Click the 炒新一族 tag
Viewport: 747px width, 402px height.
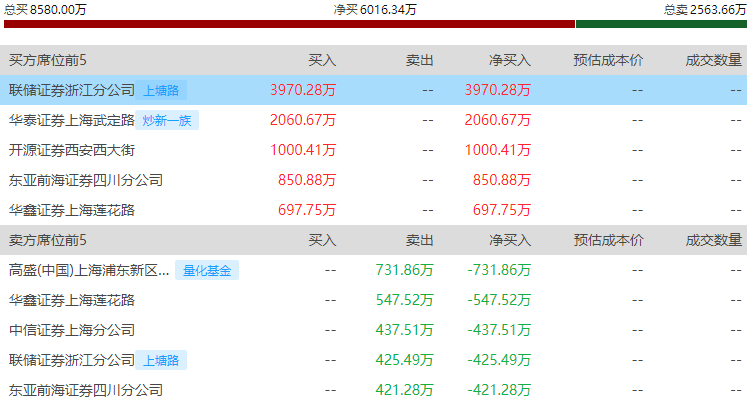pyautogui.click(x=167, y=120)
